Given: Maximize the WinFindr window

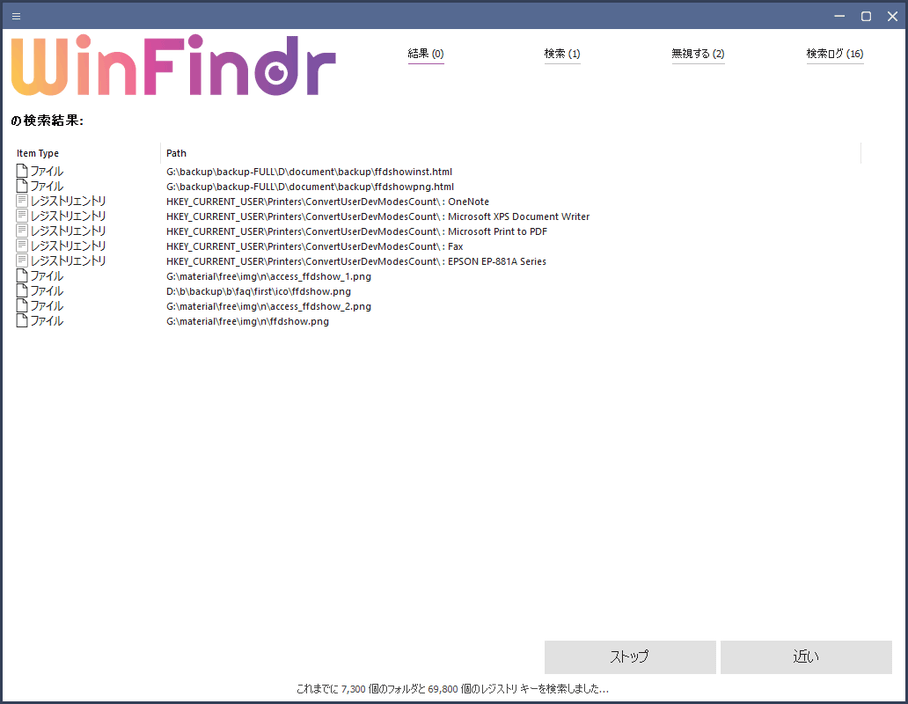Looking at the screenshot, I should (x=866, y=16).
